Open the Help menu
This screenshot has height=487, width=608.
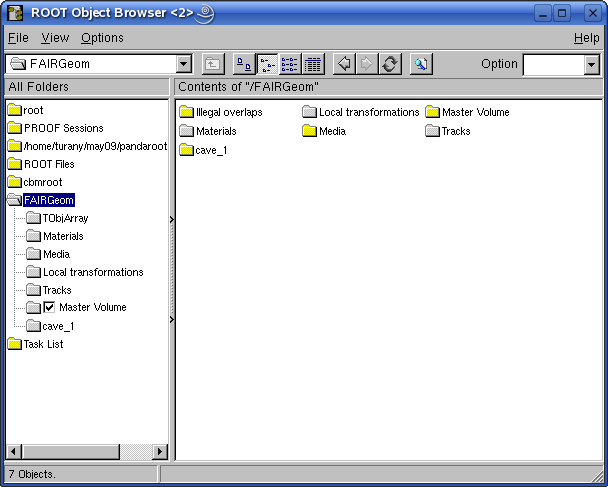click(x=586, y=38)
